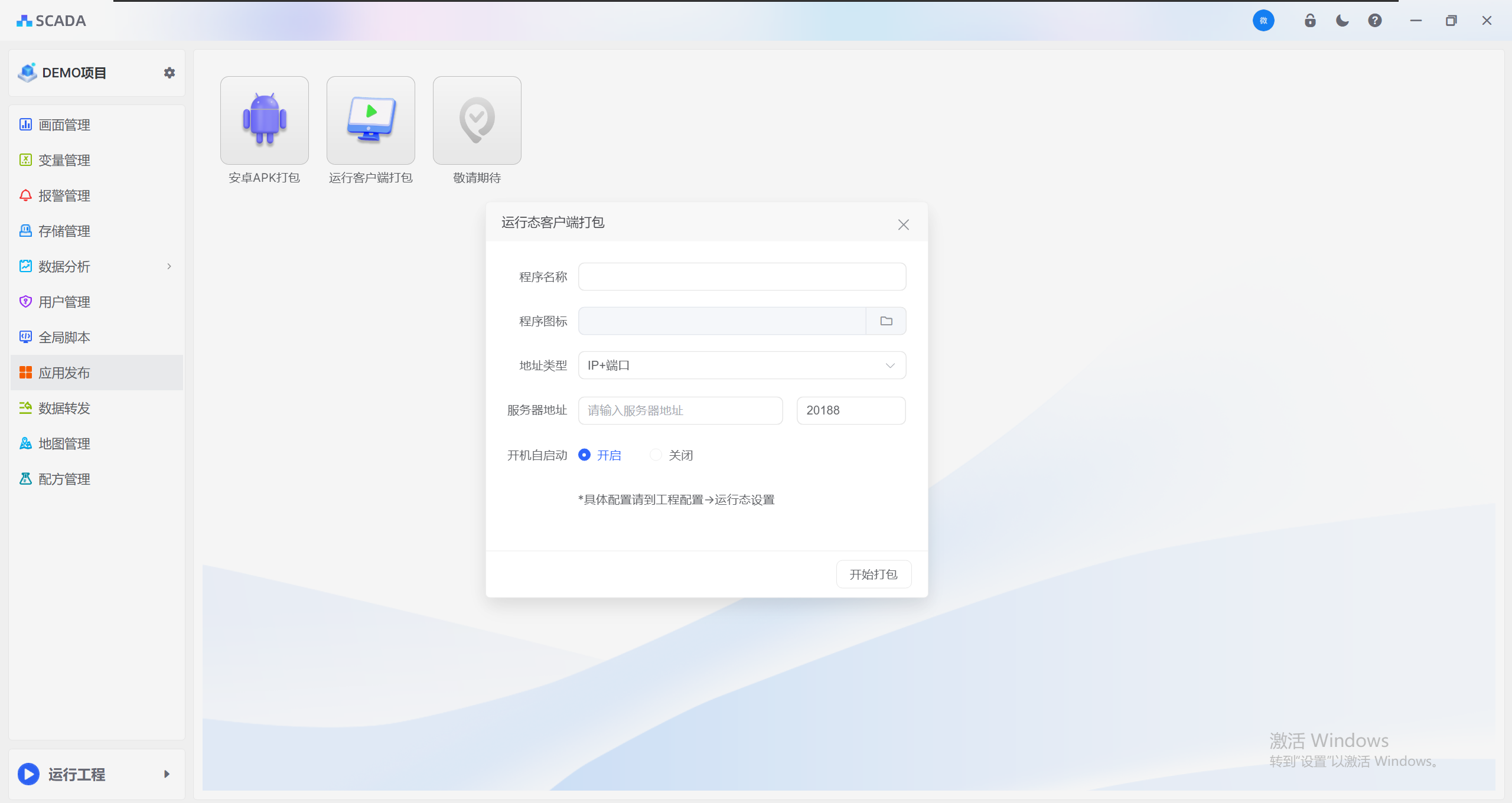The height and width of the screenshot is (803, 1512).
Task: Open help via the question mark icon
Action: pyautogui.click(x=1375, y=21)
